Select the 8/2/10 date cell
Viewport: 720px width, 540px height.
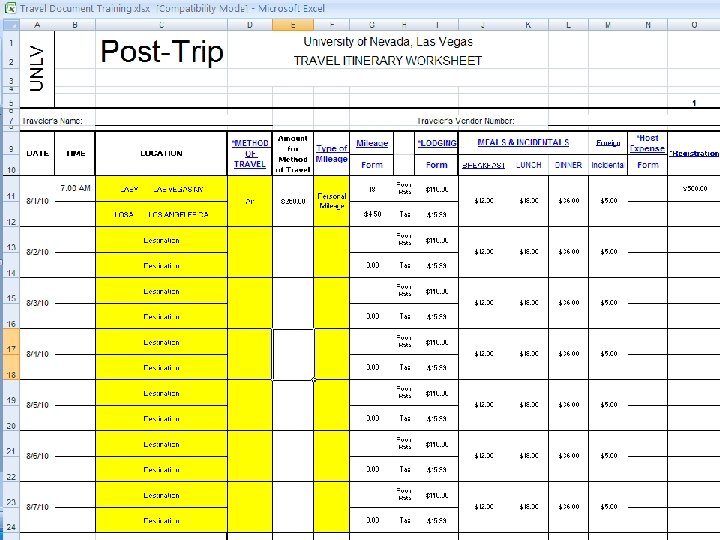pyautogui.click(x=38, y=252)
